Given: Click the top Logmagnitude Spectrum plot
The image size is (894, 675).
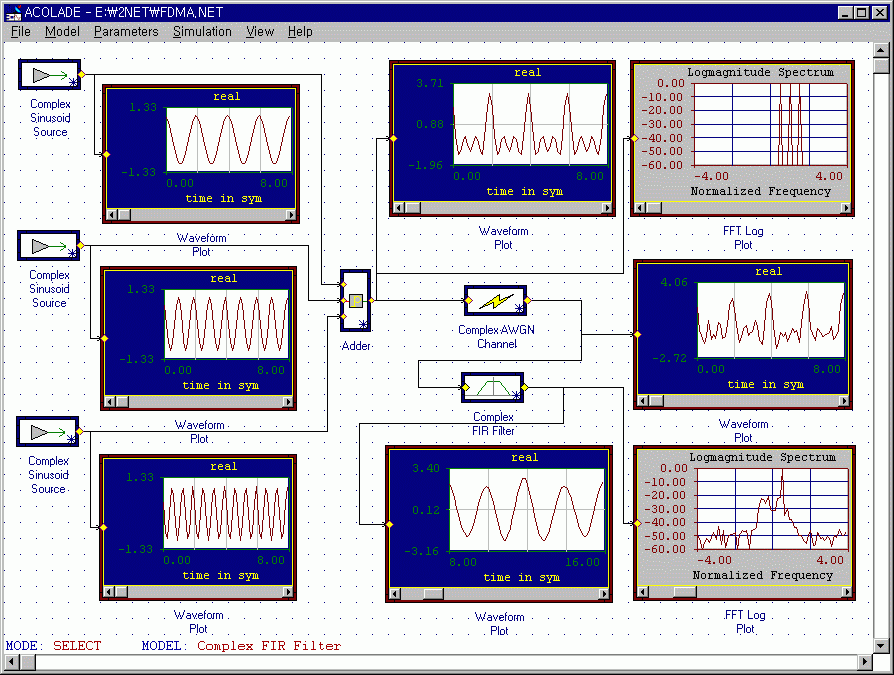Looking at the screenshot, I should click(742, 139).
